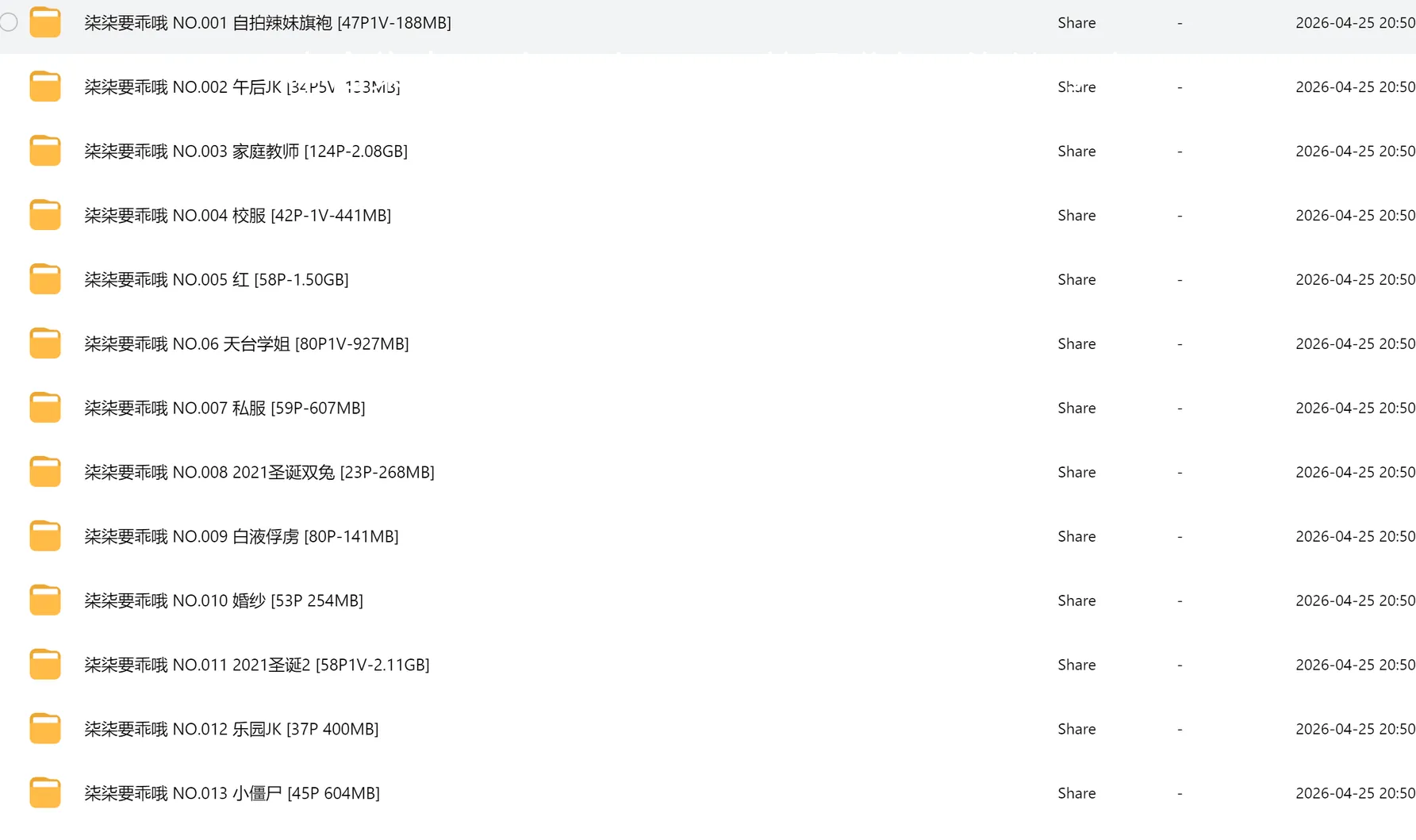
Task: Open the NO.012 乐园JK folder name
Action: coord(232,729)
